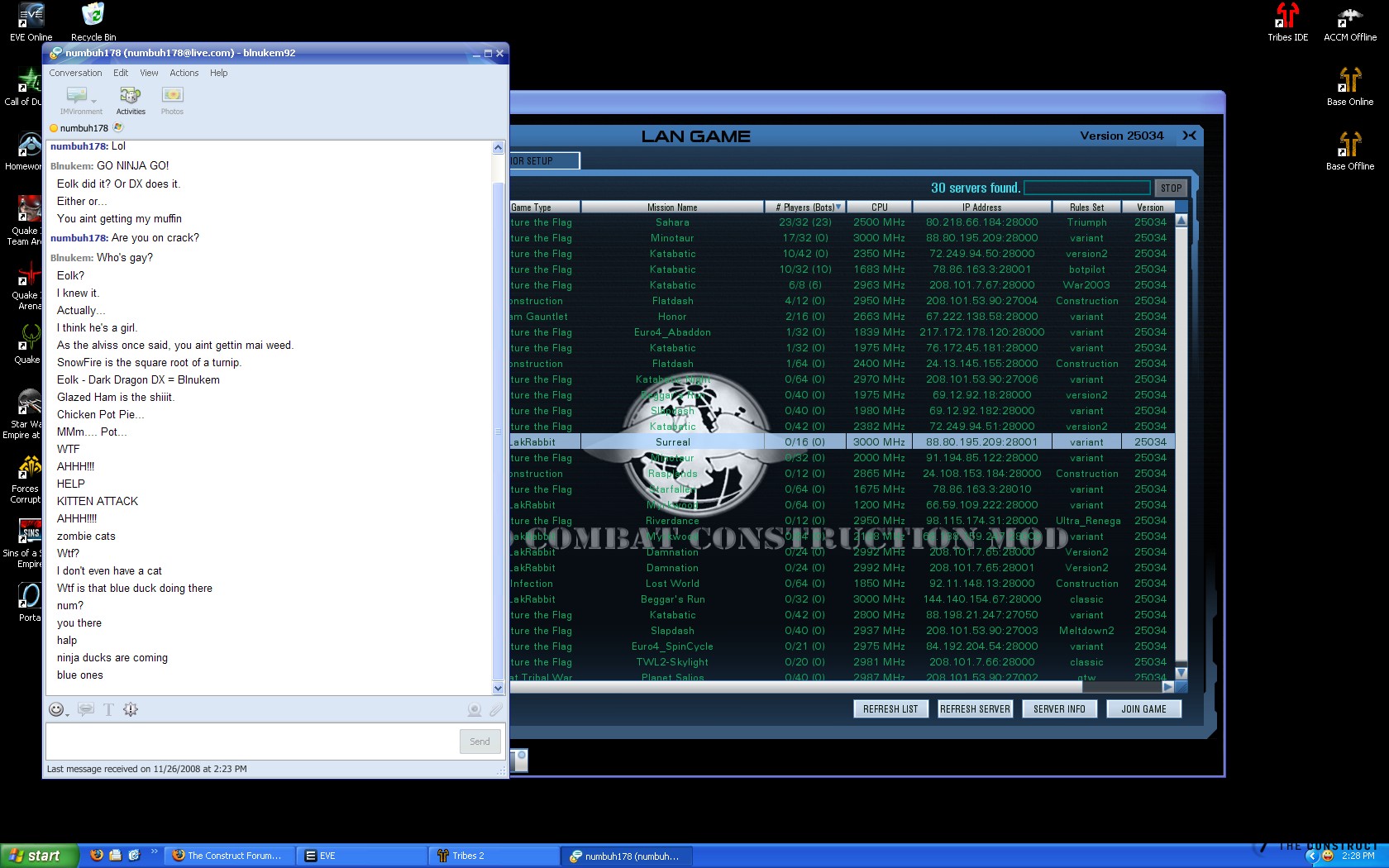Launch Firefox from the quick launch bar
Viewport: 1389px width, 868px height.
[x=97, y=856]
